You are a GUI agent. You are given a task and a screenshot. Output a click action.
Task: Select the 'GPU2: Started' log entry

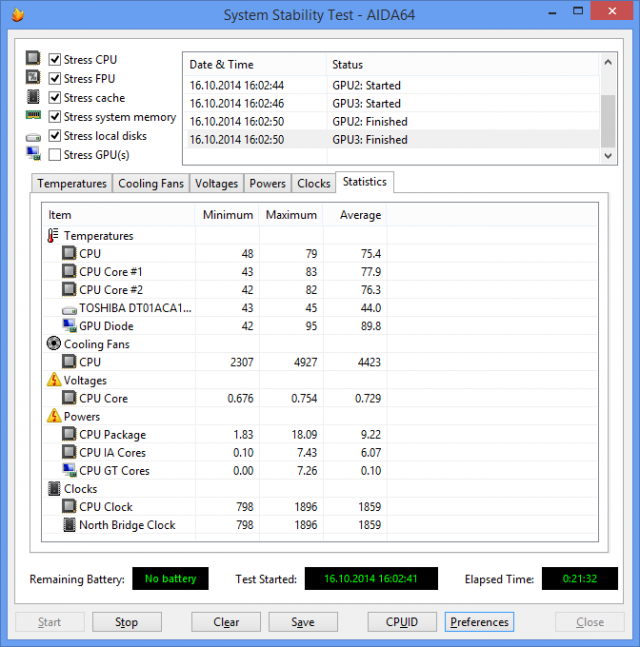tap(392, 85)
